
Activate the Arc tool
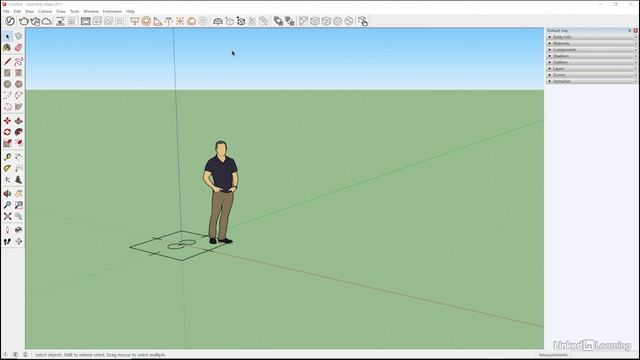tap(7, 96)
